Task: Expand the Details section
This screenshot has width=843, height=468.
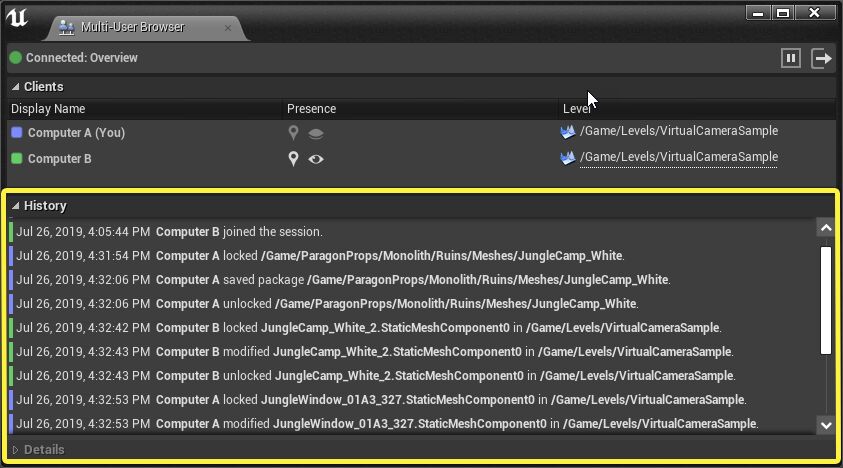Action: (x=16, y=450)
